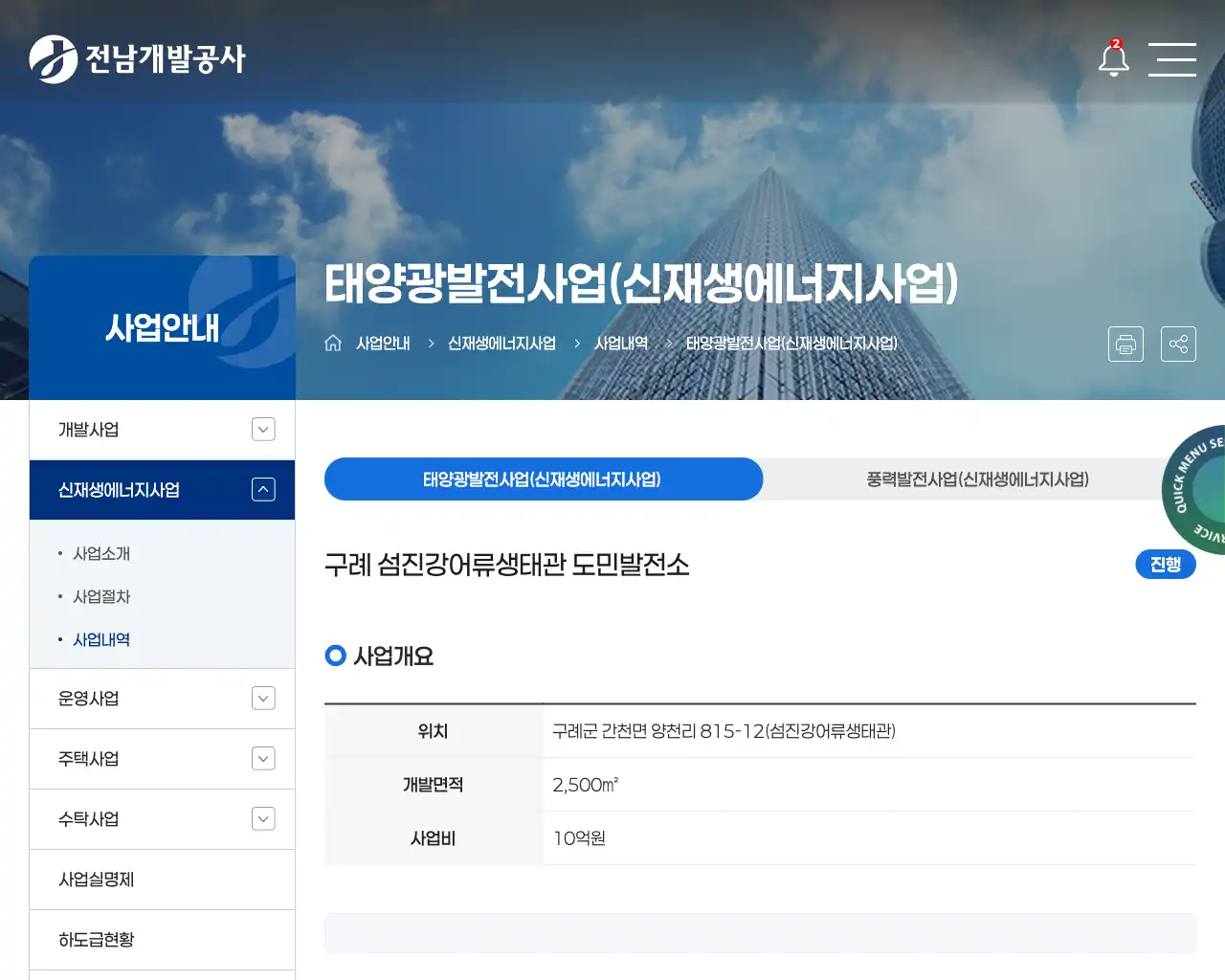Open 사업절차 submenu item
Image resolution: width=1225 pixels, height=980 pixels.
[101, 597]
